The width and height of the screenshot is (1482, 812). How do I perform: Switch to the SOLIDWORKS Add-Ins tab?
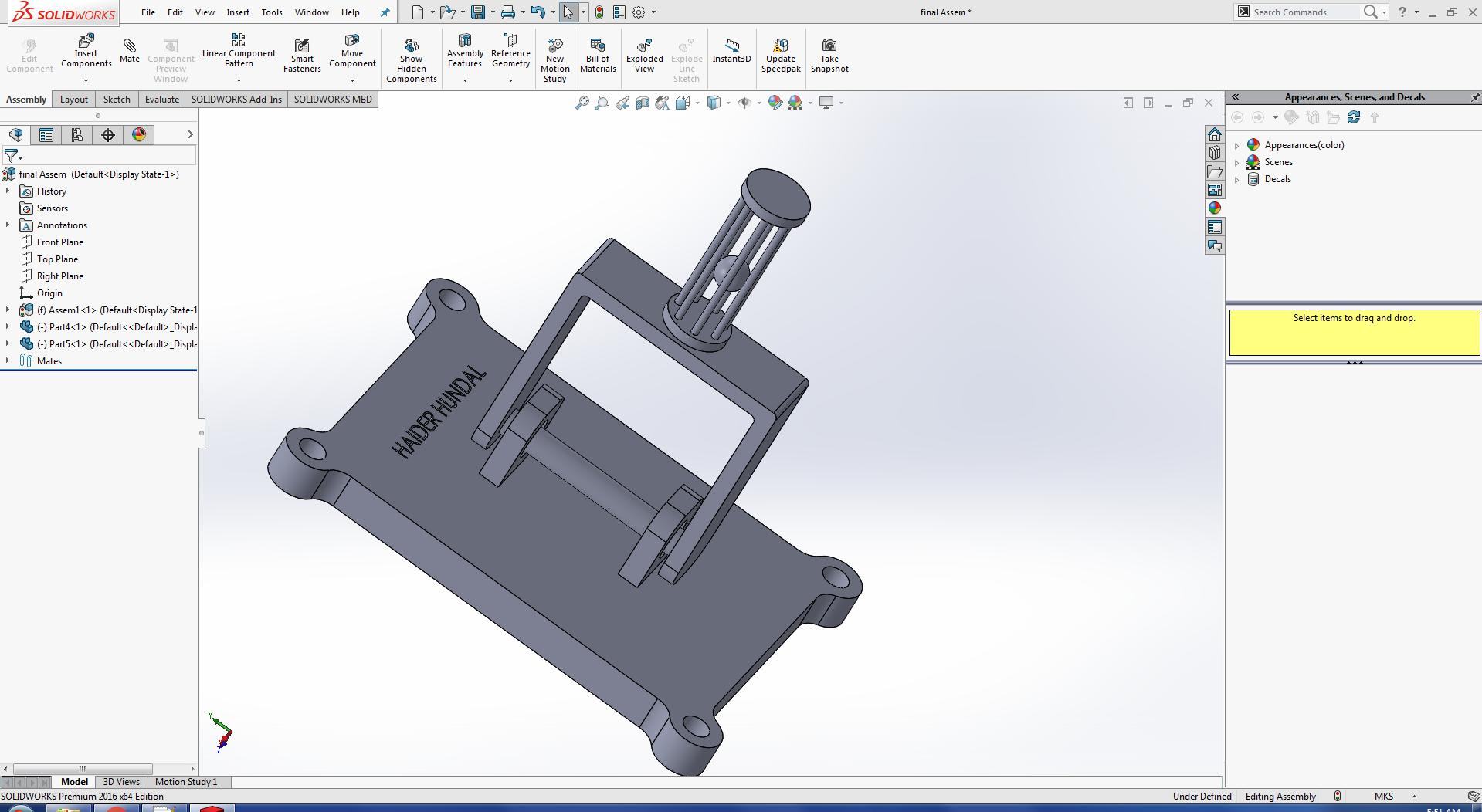tap(236, 100)
